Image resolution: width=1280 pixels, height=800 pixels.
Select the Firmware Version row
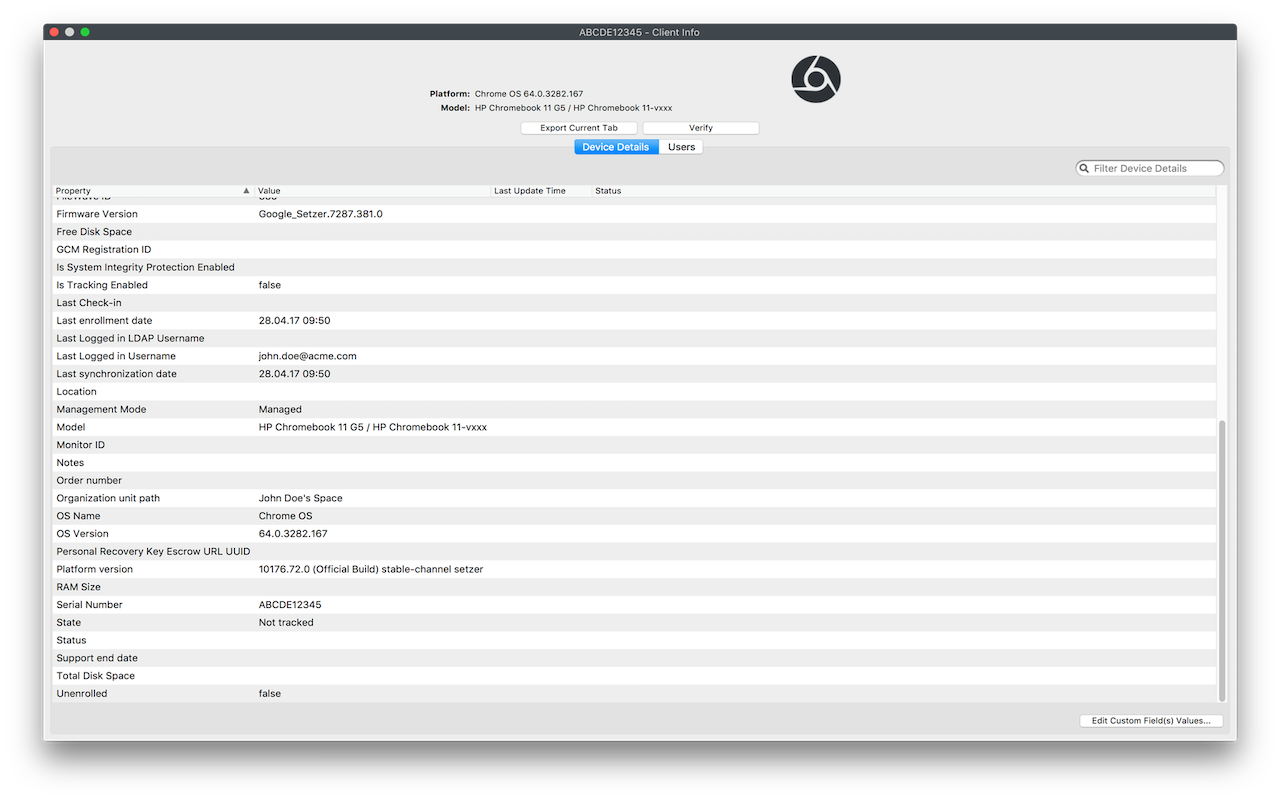point(634,214)
